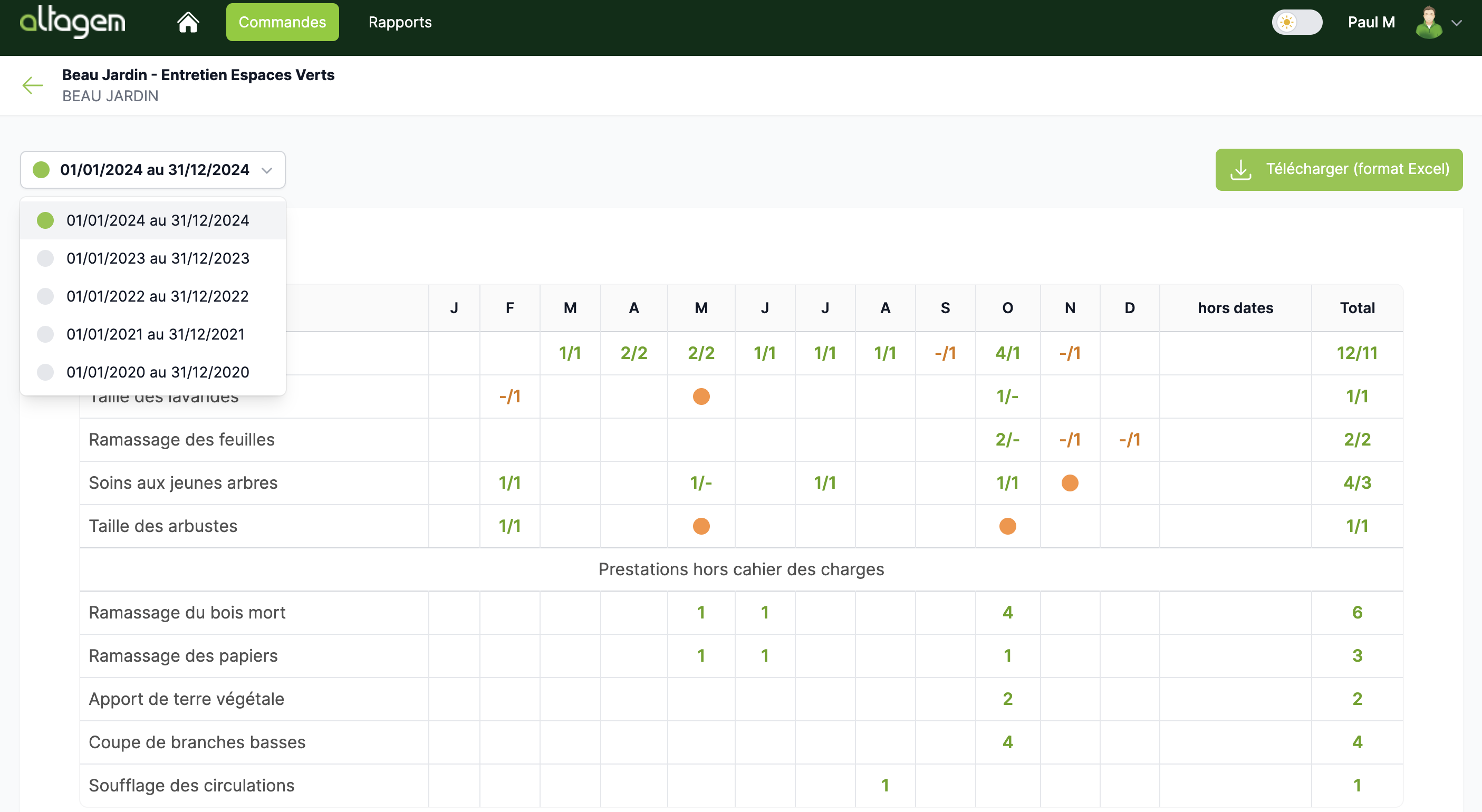Switch to the Rapports tab
The height and width of the screenshot is (812, 1482).
(400, 23)
